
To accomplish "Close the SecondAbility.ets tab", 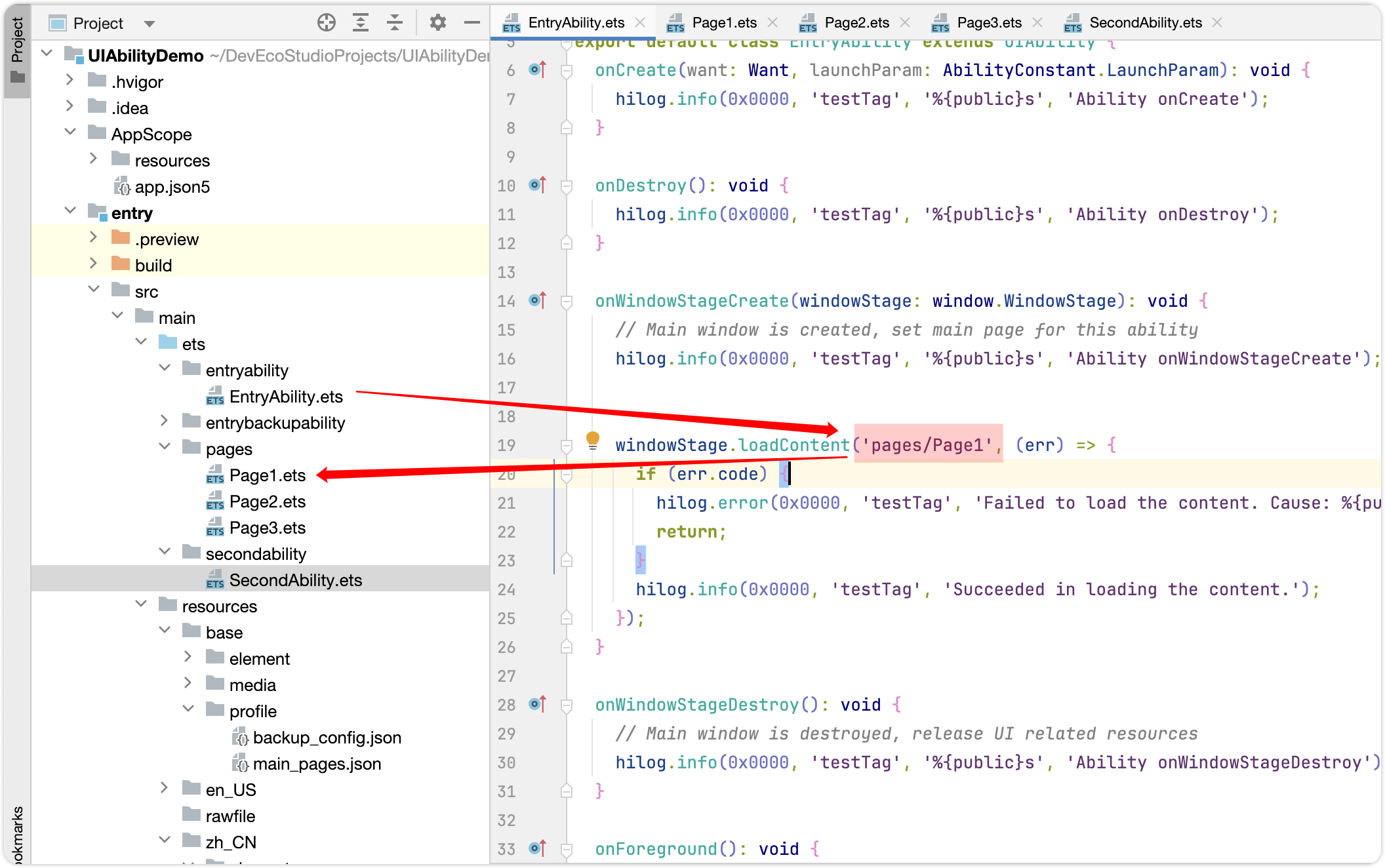I will (x=1217, y=23).
